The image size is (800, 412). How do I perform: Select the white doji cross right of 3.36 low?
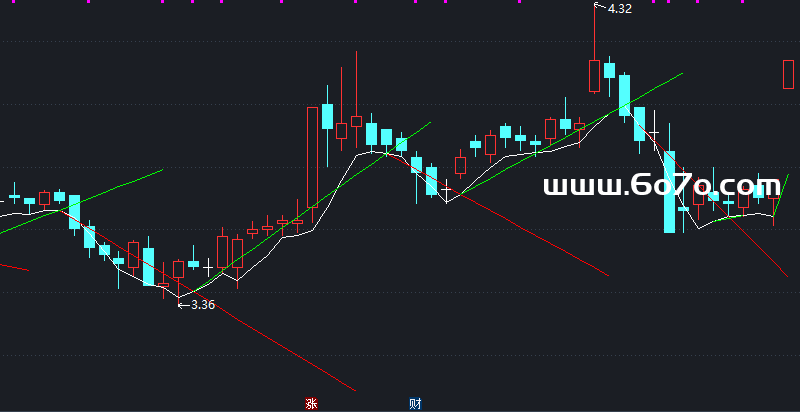[208, 268]
